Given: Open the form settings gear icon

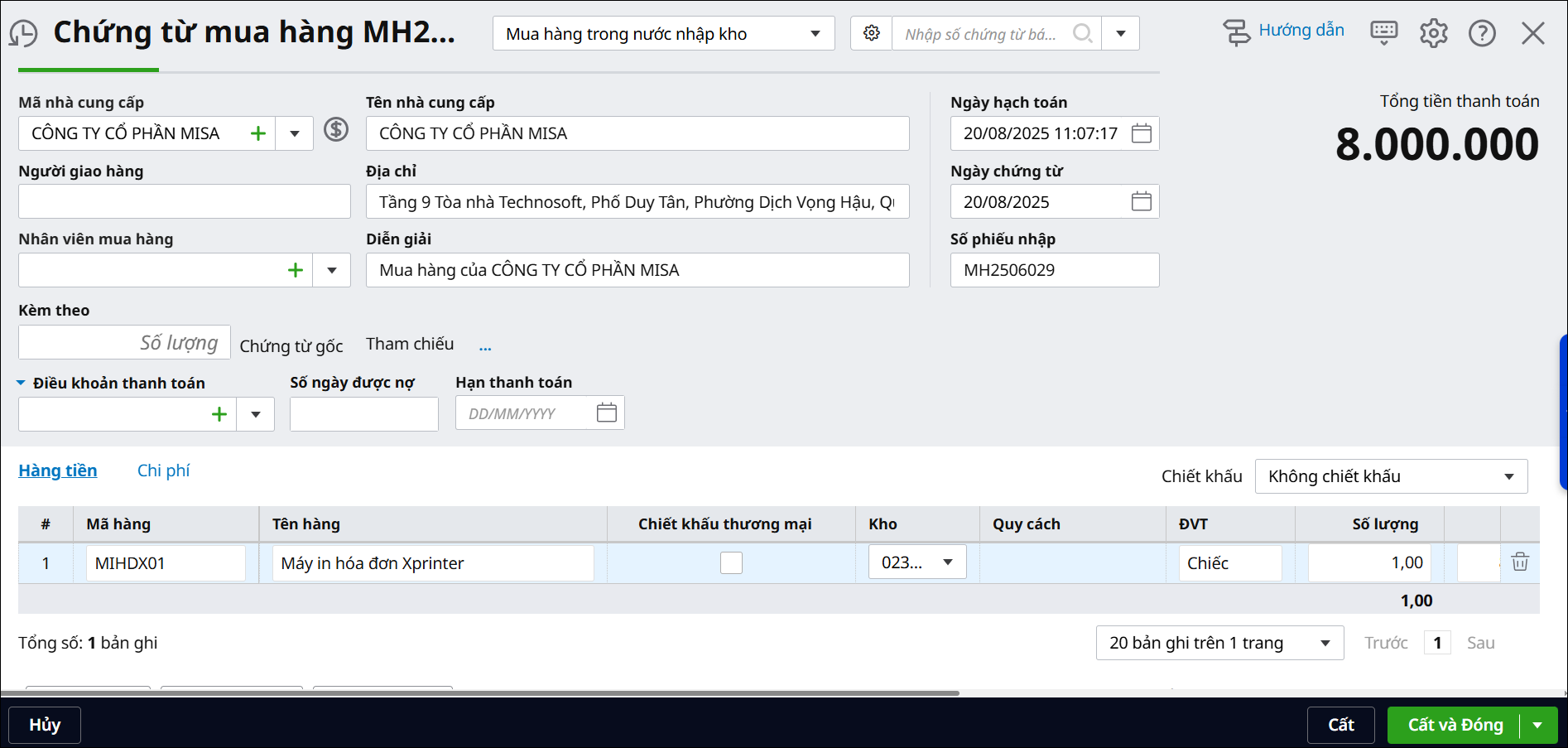Looking at the screenshot, I should click(x=1433, y=33).
